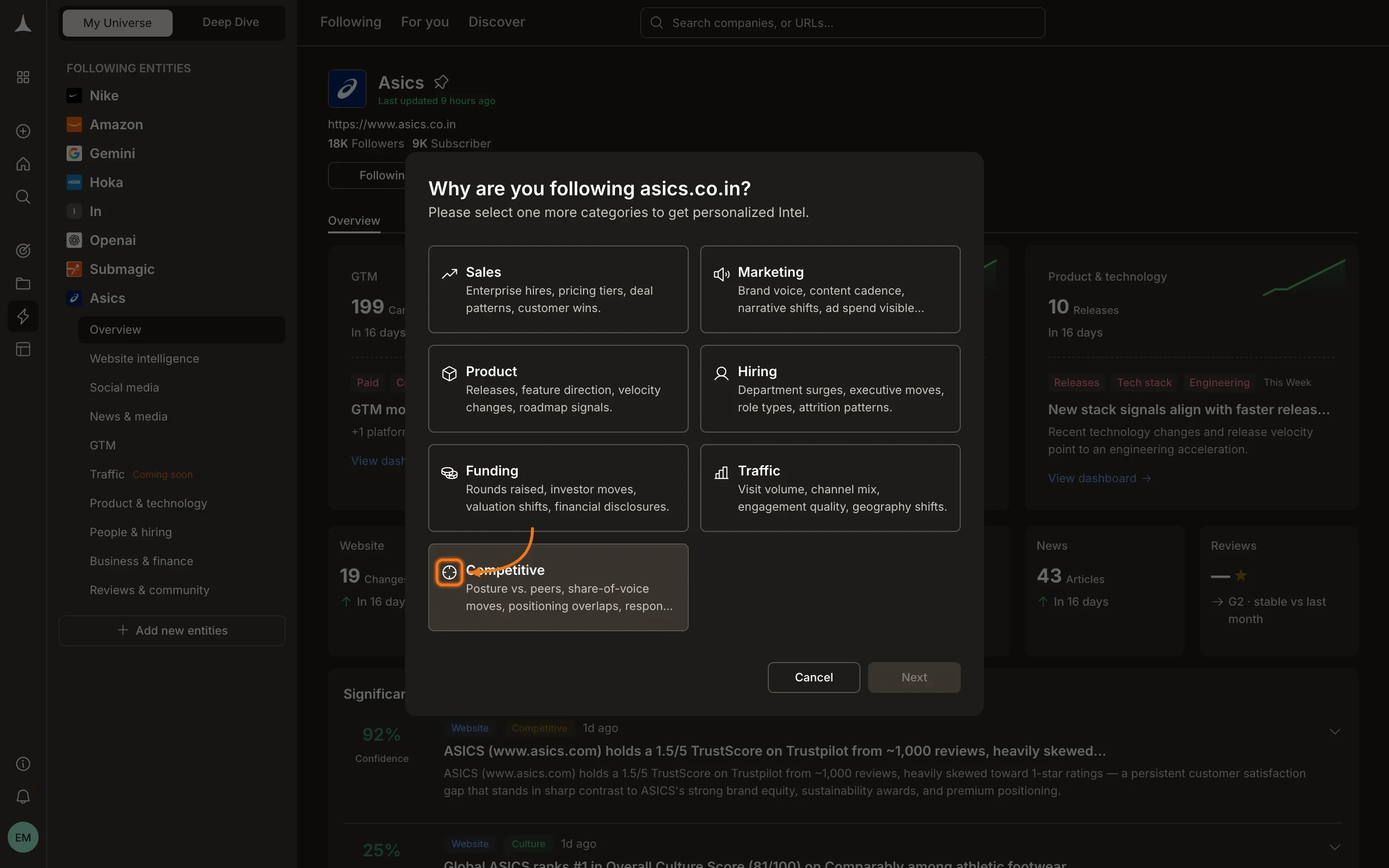Collapse the Asics entity in sidebar
1389x868 pixels.
[x=108, y=298]
